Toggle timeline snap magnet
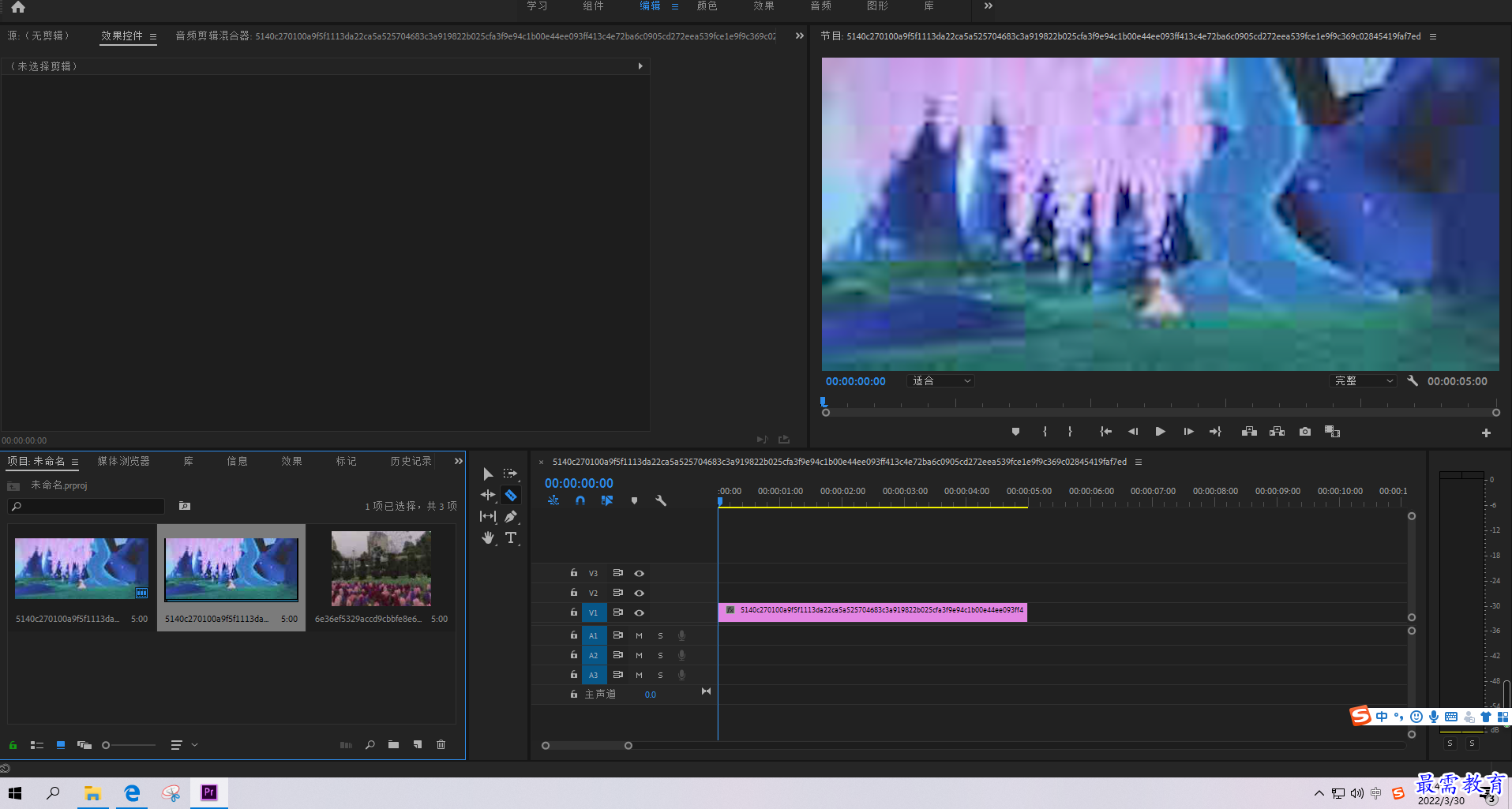 [580, 500]
